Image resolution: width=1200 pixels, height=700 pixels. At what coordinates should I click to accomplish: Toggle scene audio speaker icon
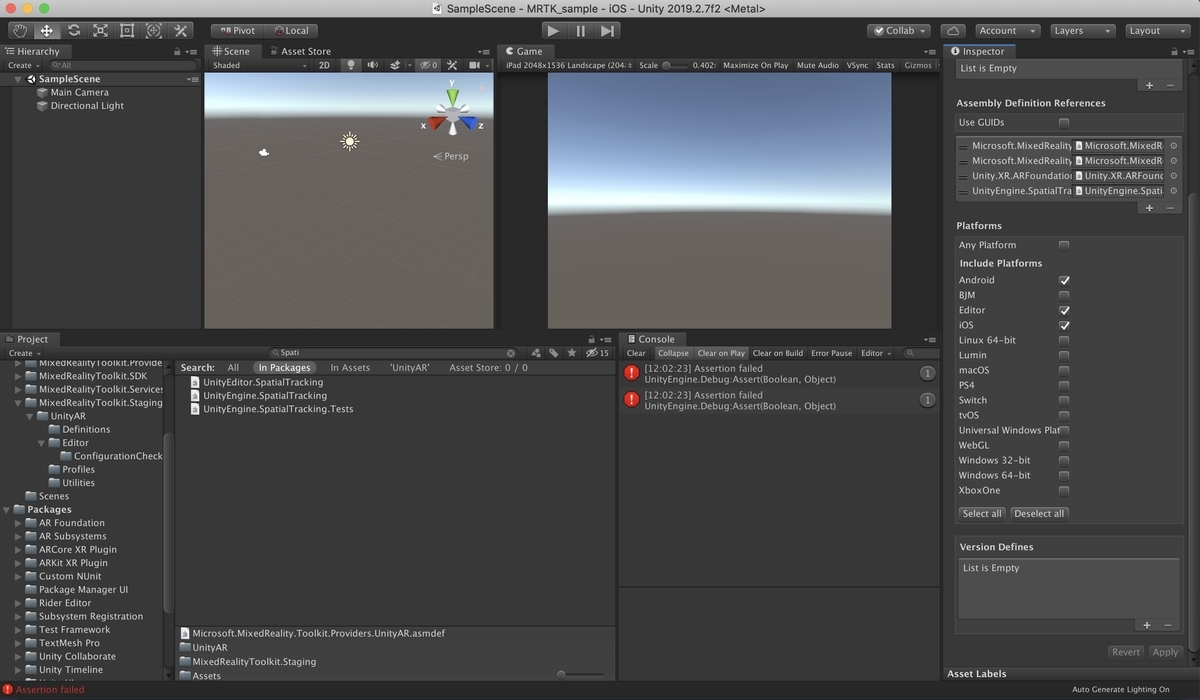pos(372,65)
